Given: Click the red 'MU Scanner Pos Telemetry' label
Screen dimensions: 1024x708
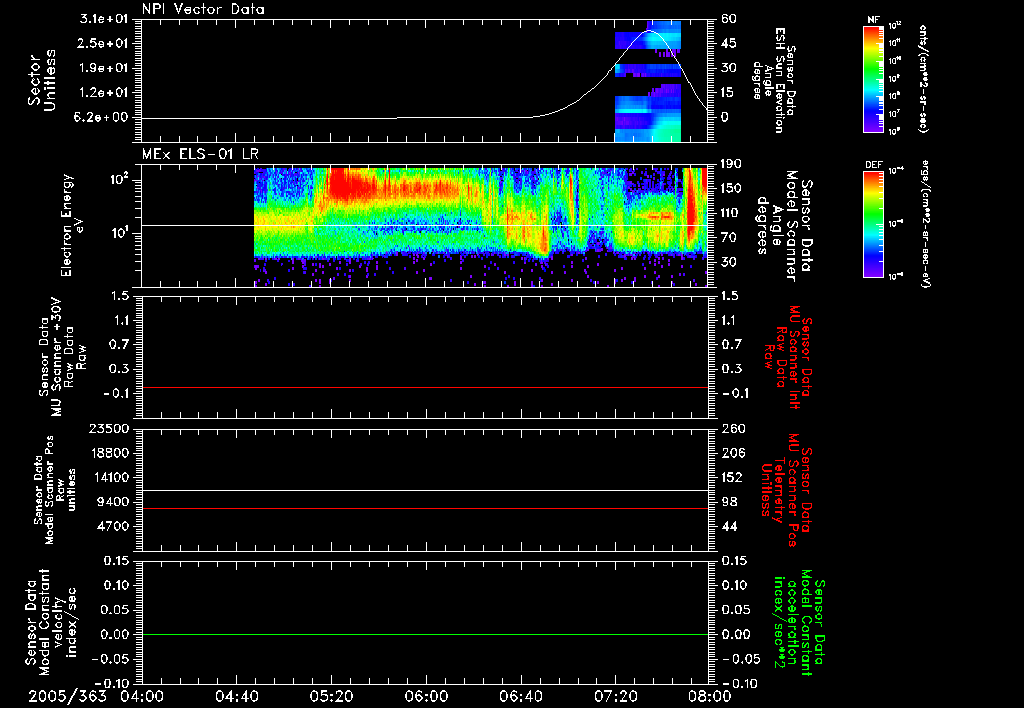Looking at the screenshot, I should [x=785, y=490].
